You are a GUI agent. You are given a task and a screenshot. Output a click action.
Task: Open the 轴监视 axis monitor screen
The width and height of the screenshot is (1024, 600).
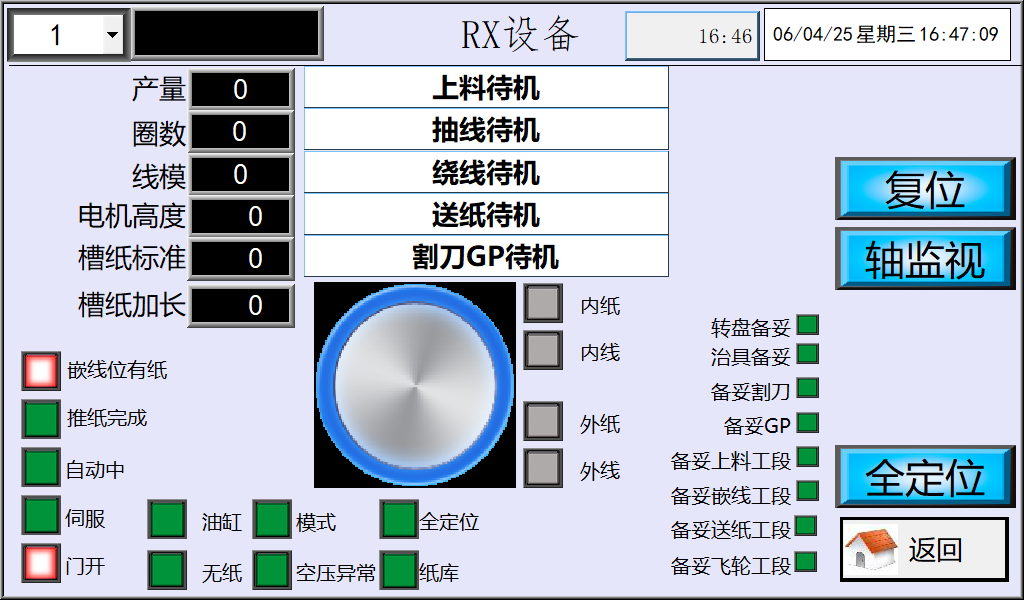pos(925,258)
